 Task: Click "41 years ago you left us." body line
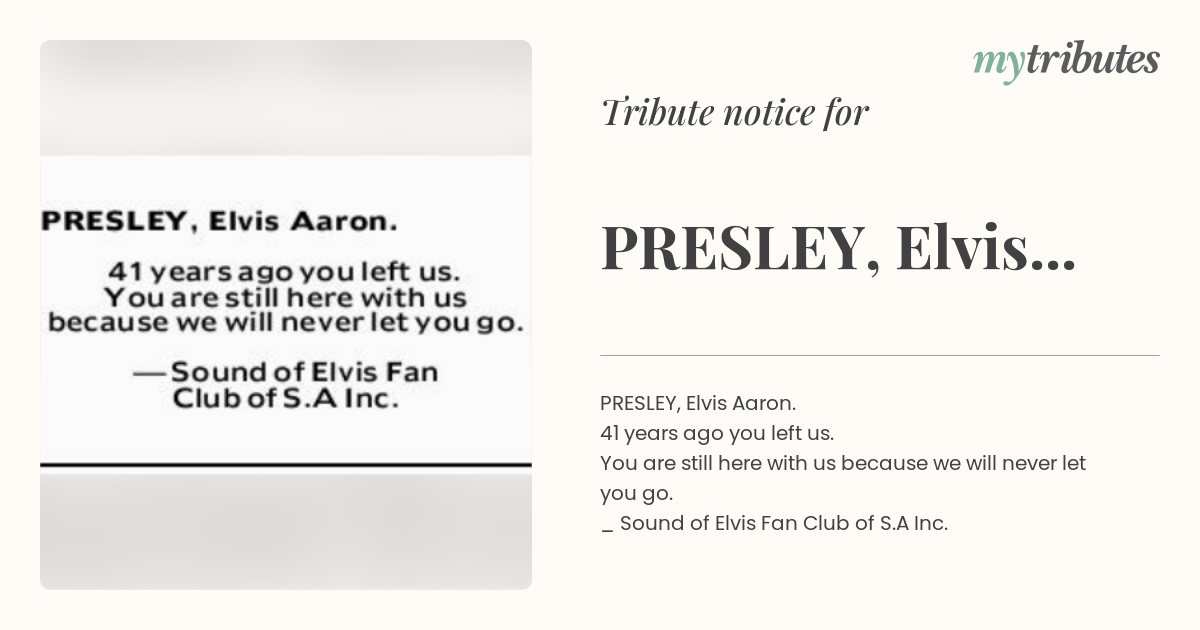point(717,433)
